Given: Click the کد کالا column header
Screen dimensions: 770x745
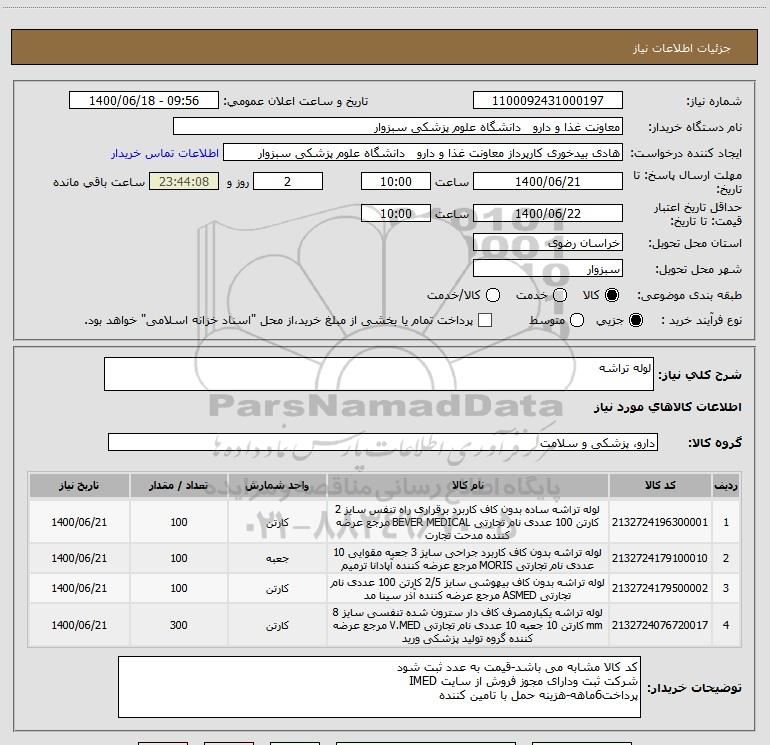Looking at the screenshot, I should point(660,486).
